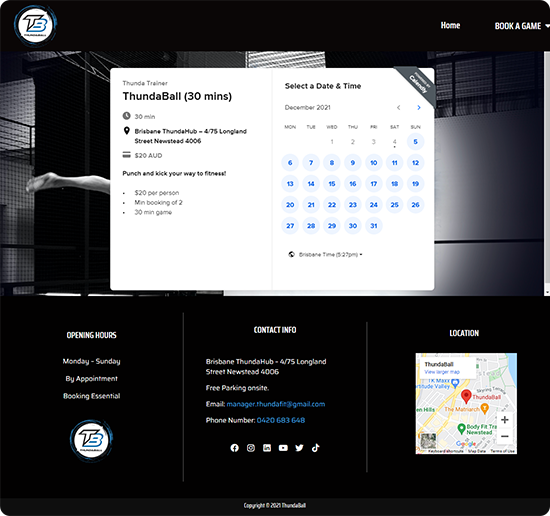Image resolution: width=550 pixels, height=516 pixels.
Task: Choose December 29 date
Action: 332,226
